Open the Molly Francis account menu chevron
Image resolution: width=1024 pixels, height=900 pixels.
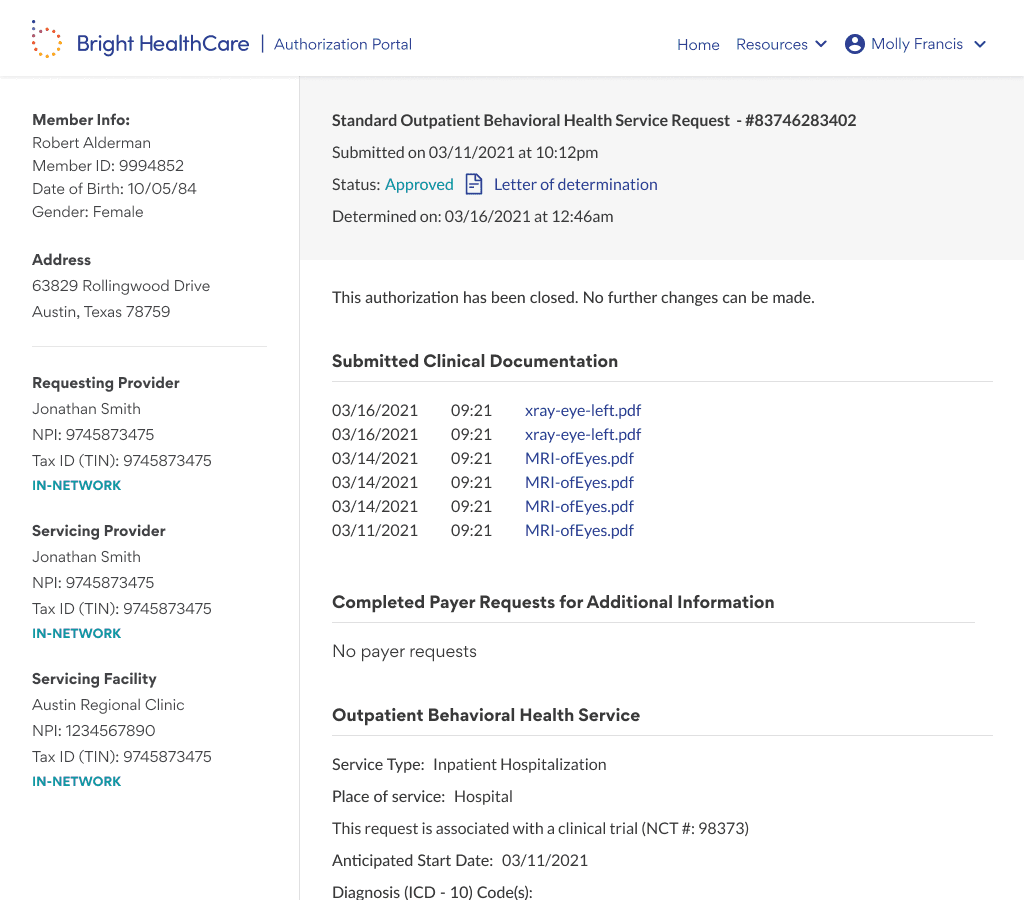click(x=980, y=44)
